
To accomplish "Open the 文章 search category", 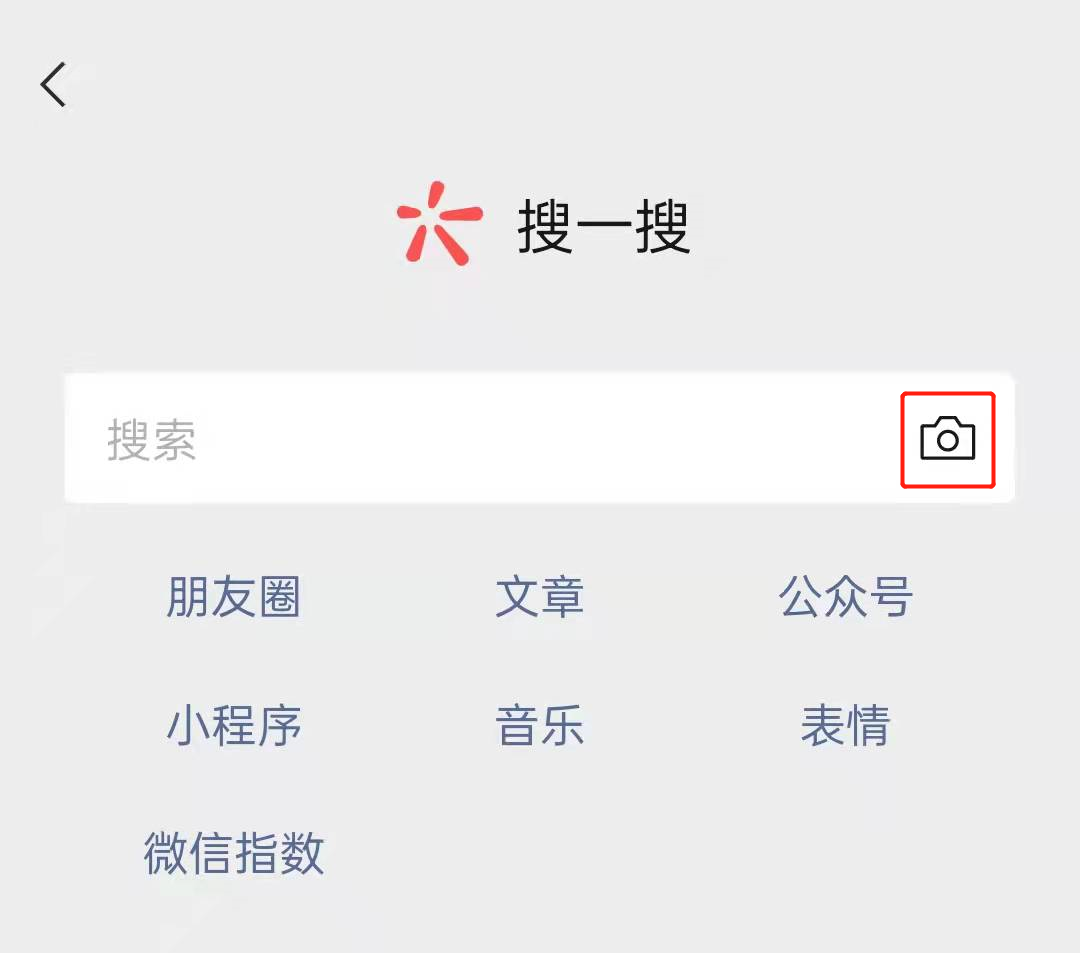I will (539, 596).
